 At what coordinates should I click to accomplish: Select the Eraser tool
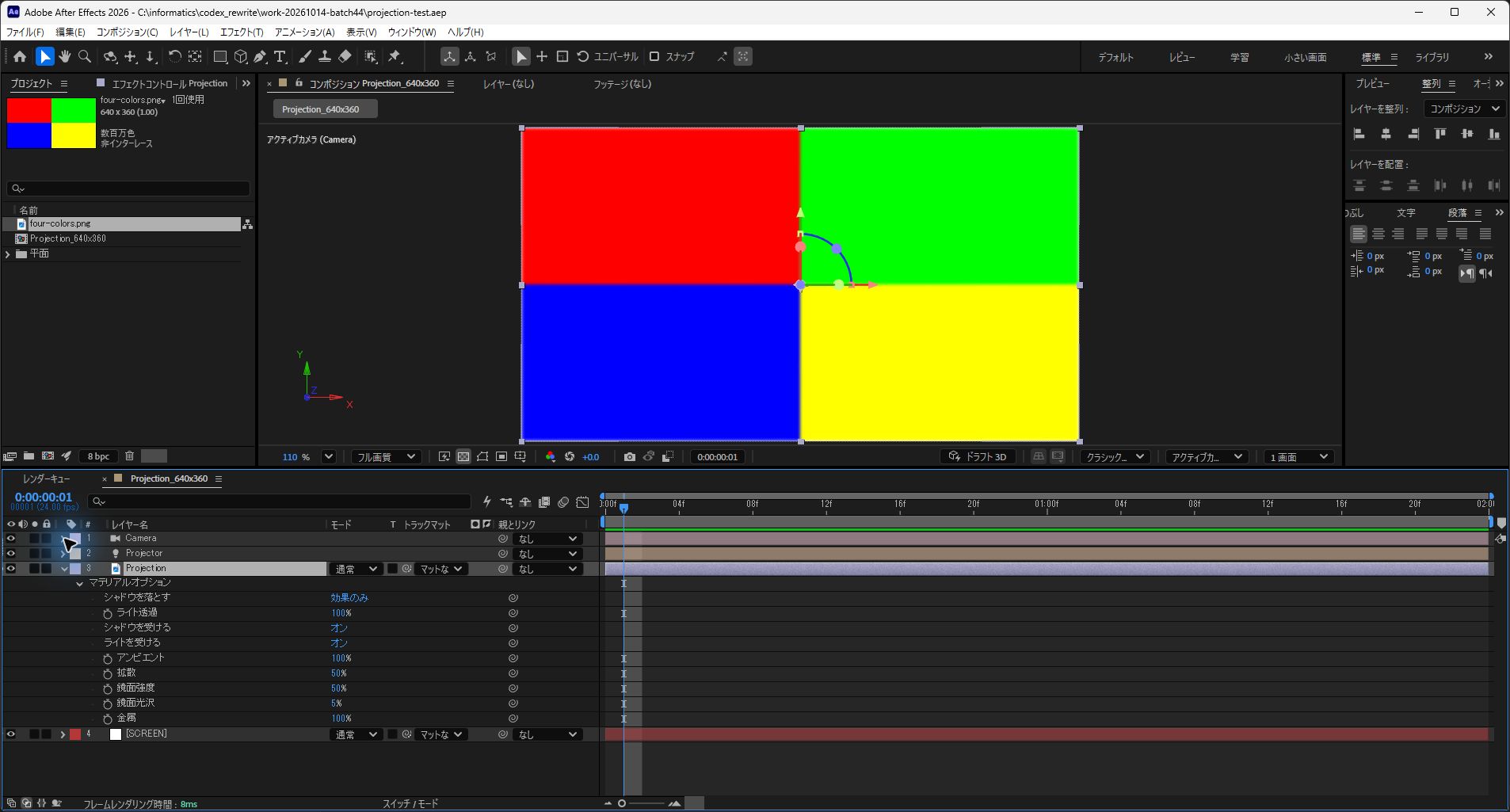pos(345,56)
